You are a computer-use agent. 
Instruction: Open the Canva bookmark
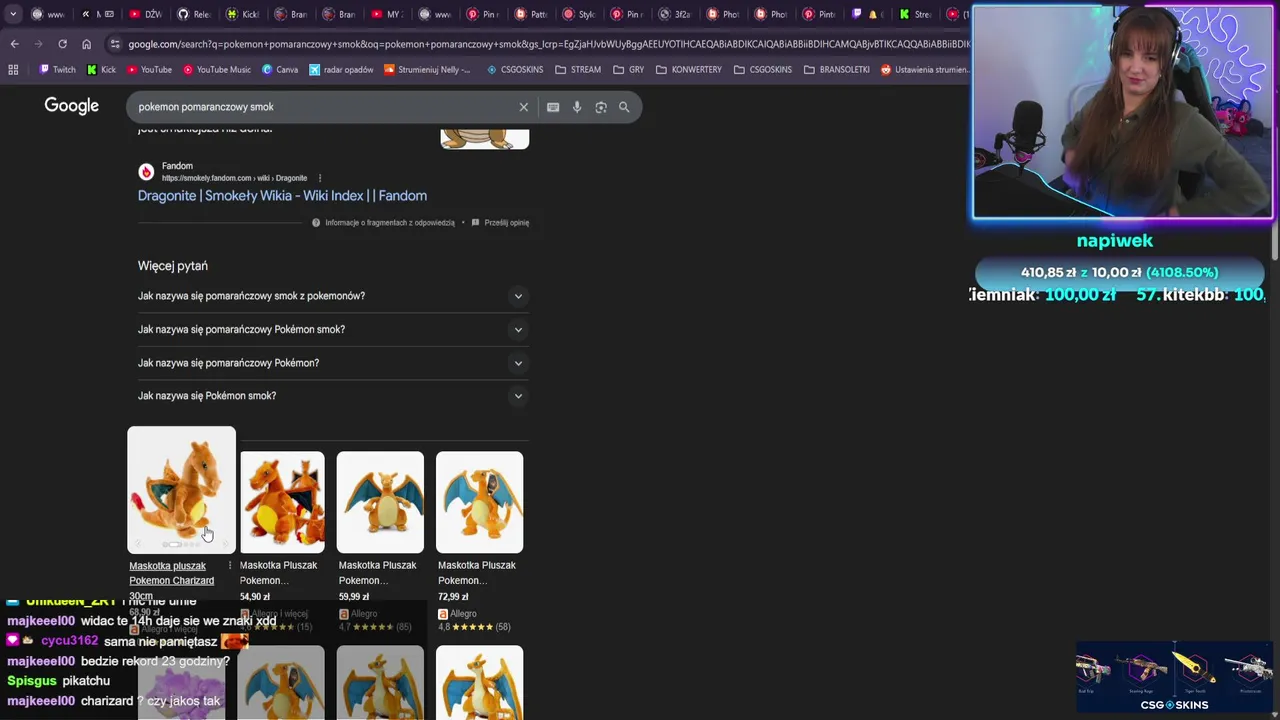click(280, 70)
